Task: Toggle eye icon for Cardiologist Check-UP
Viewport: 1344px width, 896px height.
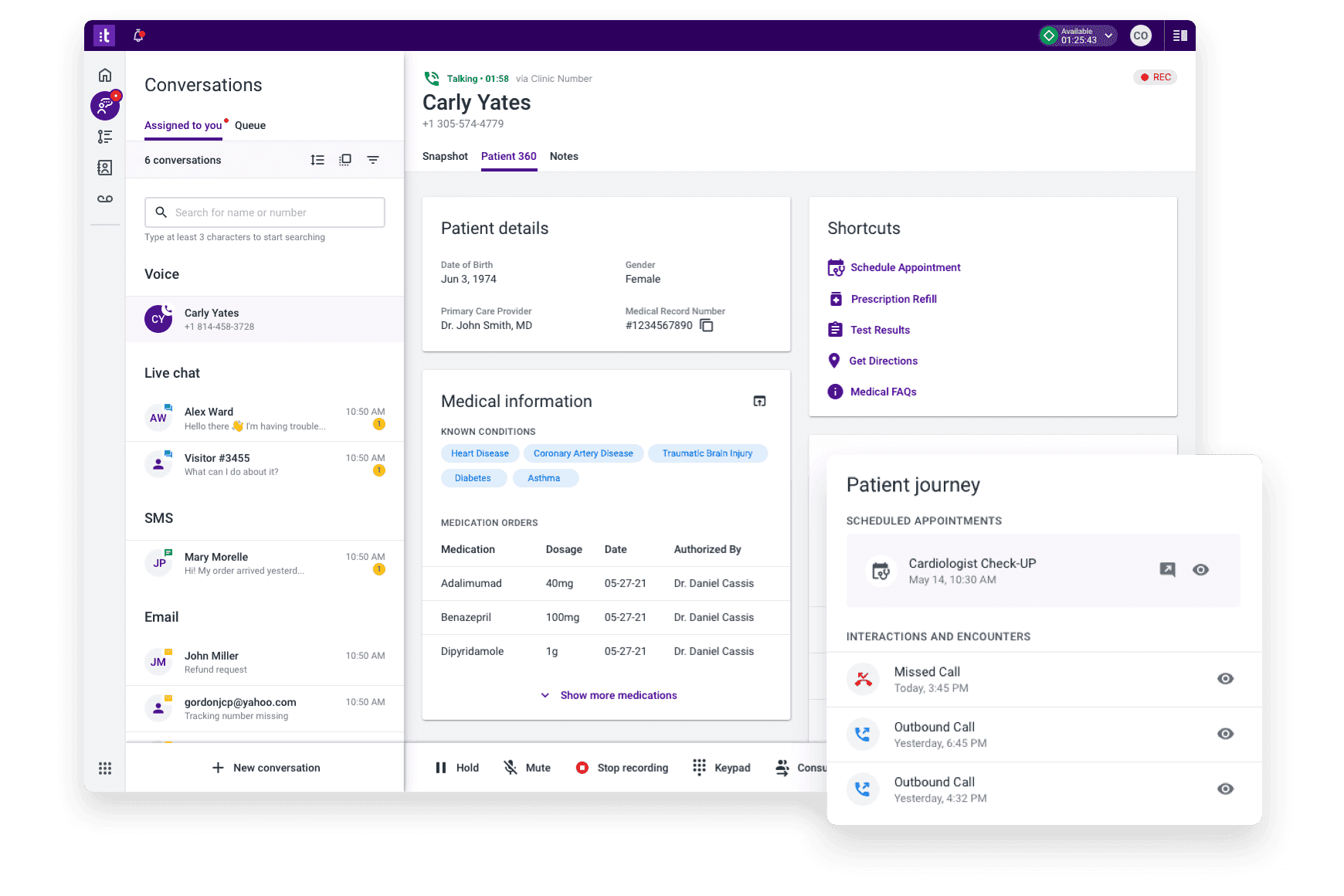Action: click(x=1200, y=570)
